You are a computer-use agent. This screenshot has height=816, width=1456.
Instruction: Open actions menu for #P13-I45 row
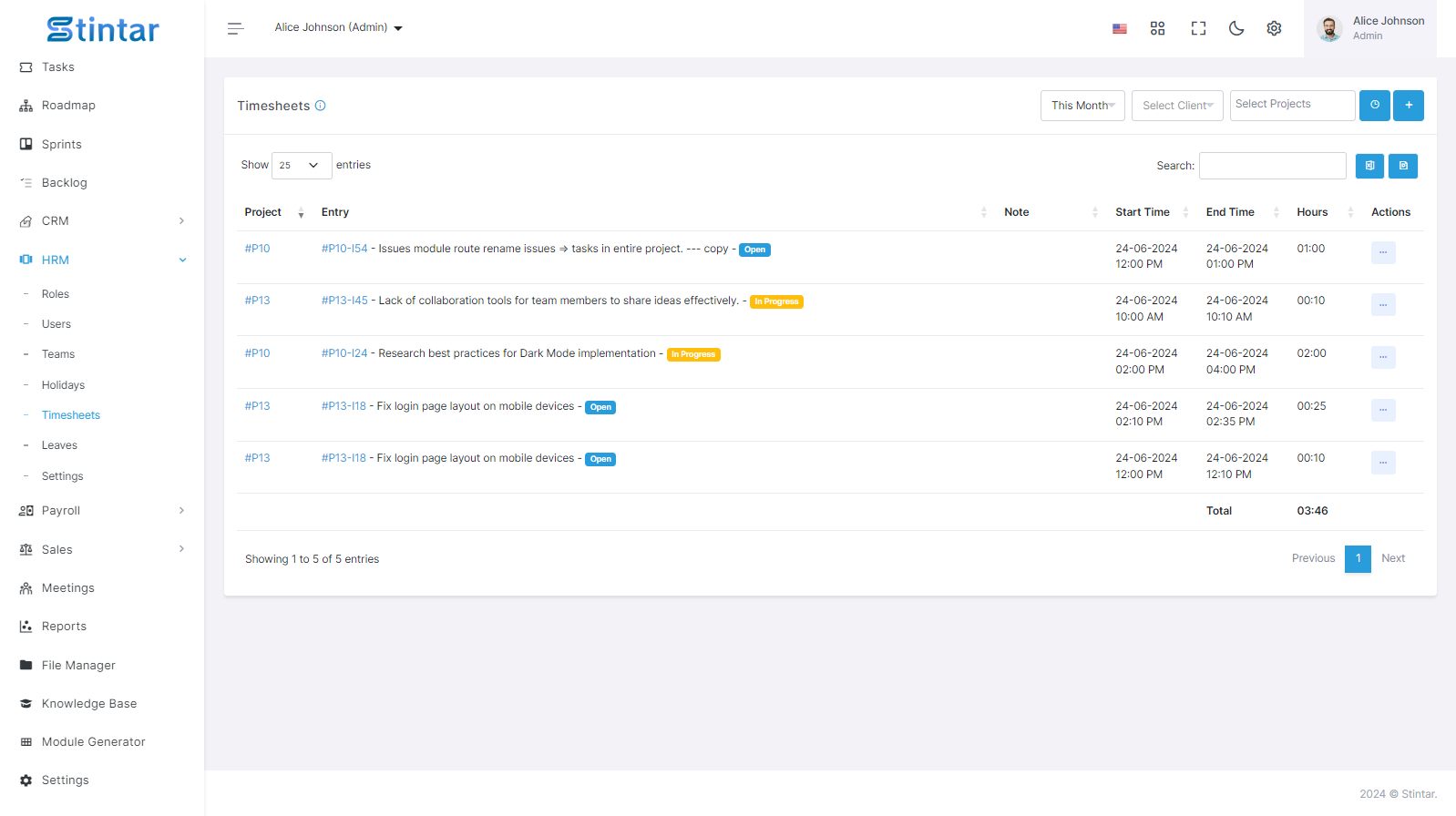pyautogui.click(x=1383, y=304)
